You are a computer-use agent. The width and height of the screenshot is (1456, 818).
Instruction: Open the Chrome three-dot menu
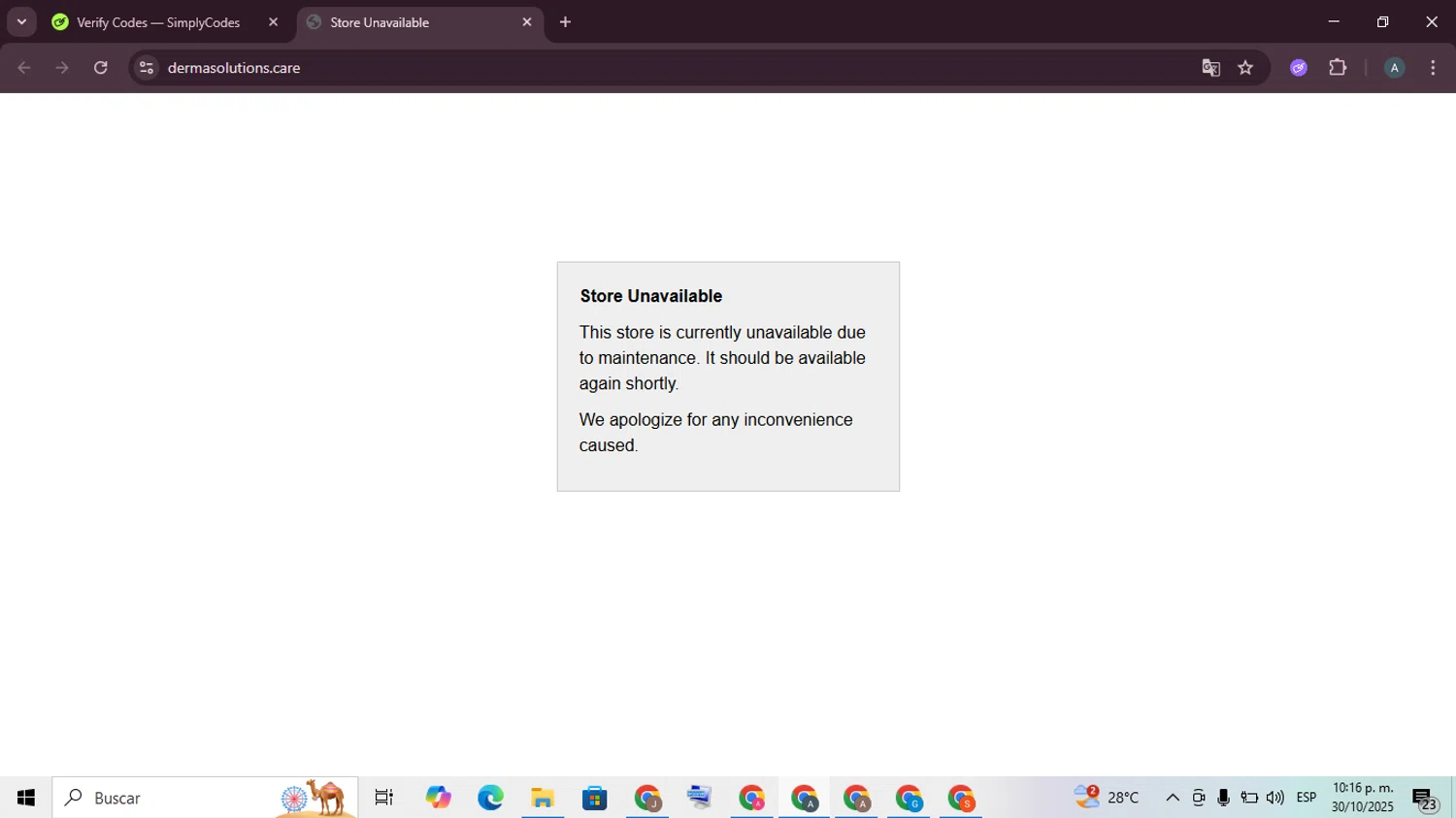(x=1433, y=68)
